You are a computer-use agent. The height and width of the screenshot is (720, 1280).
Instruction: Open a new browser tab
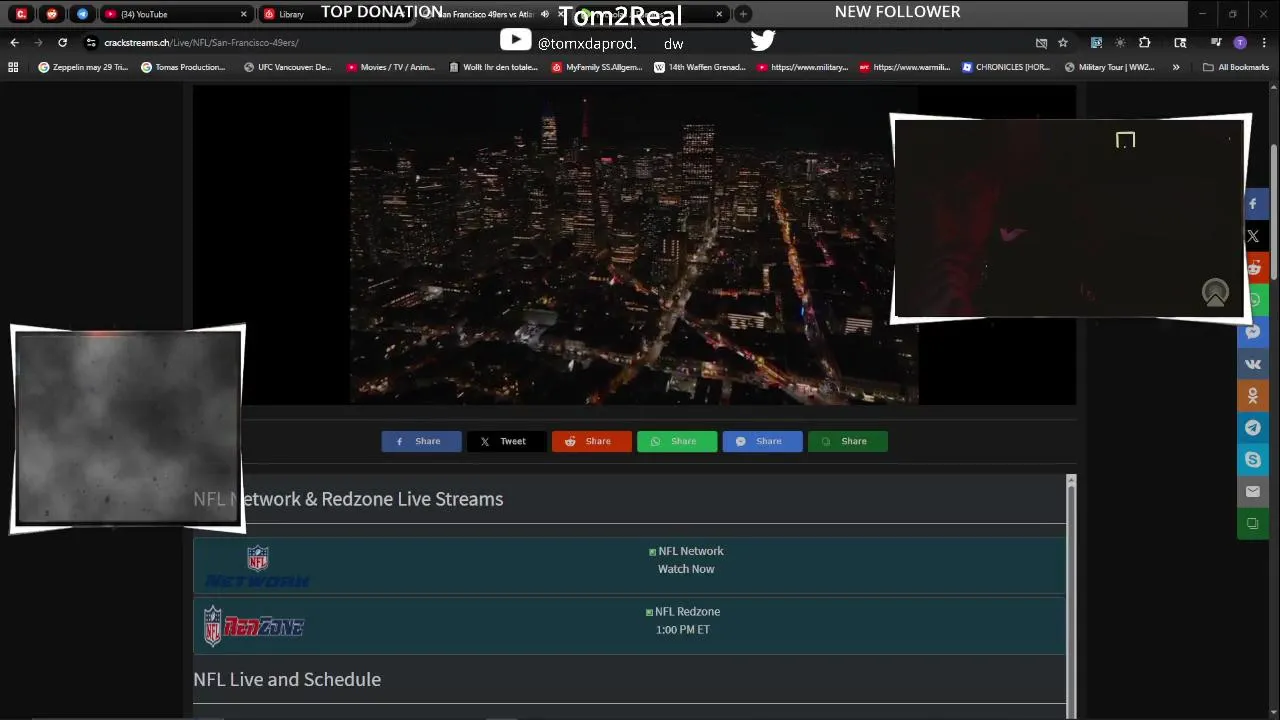(x=743, y=14)
